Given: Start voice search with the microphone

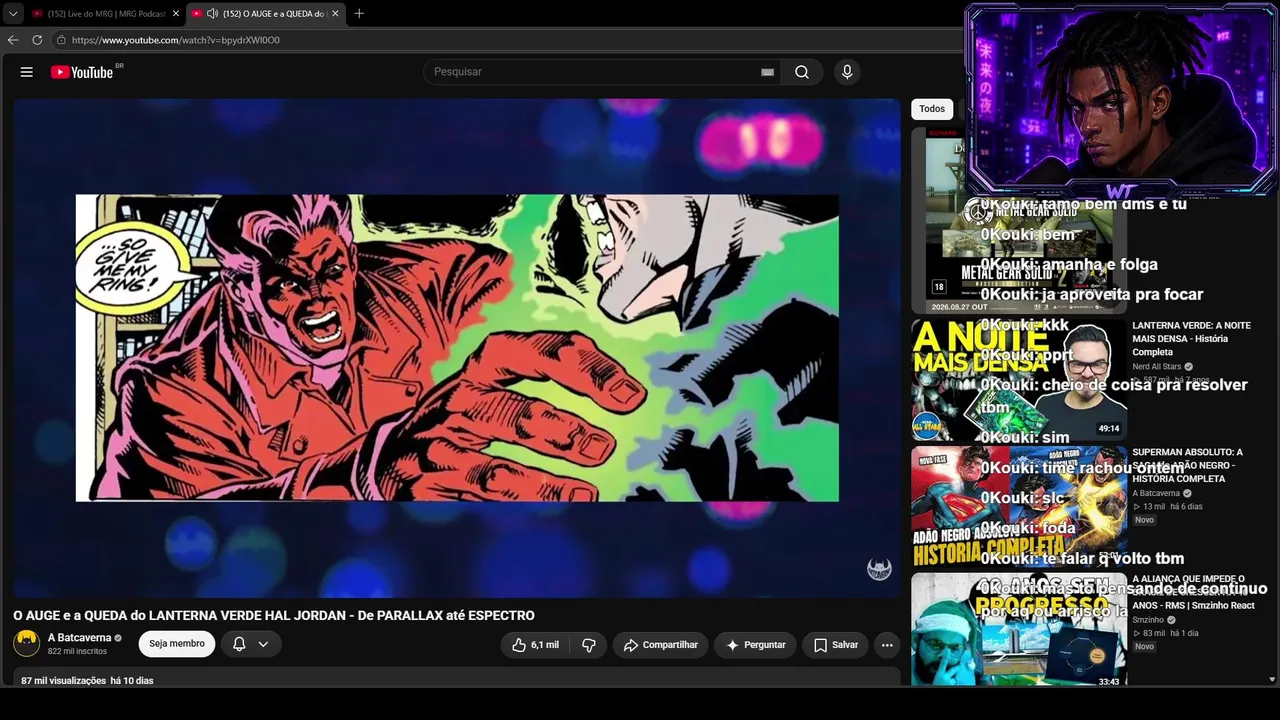Looking at the screenshot, I should [847, 72].
